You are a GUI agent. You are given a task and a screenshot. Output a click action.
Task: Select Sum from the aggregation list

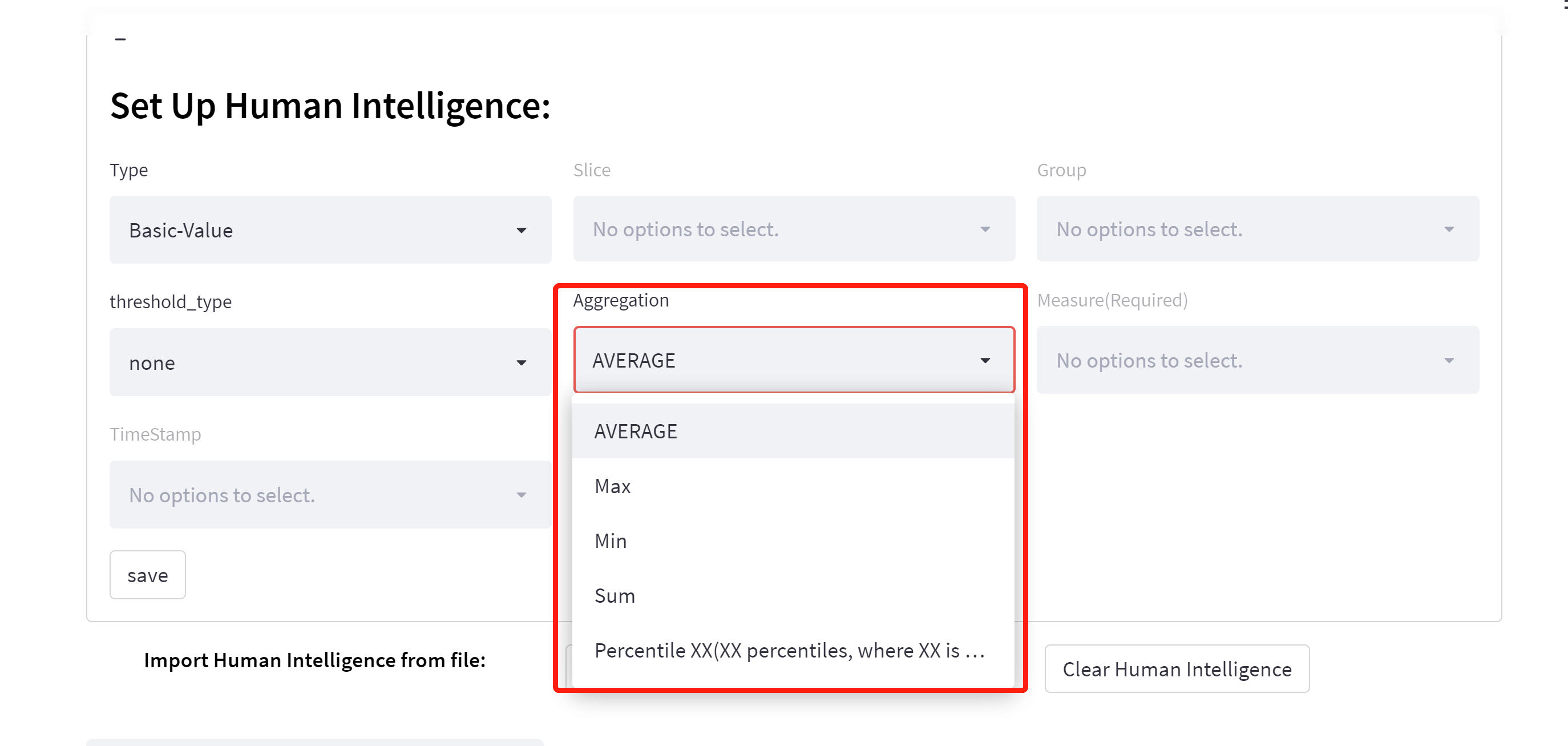(793, 595)
